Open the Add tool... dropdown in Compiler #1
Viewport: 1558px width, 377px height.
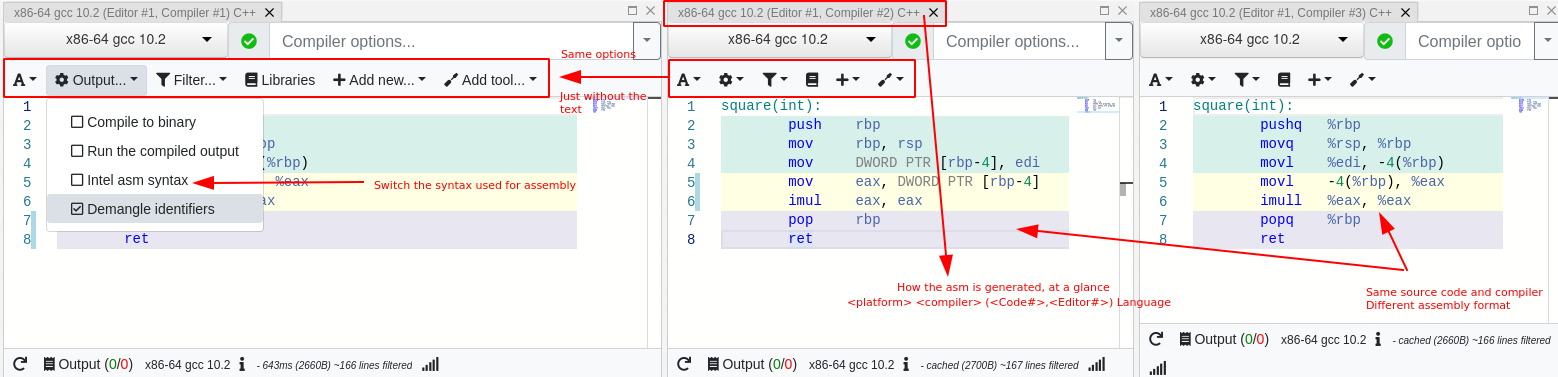(x=490, y=80)
